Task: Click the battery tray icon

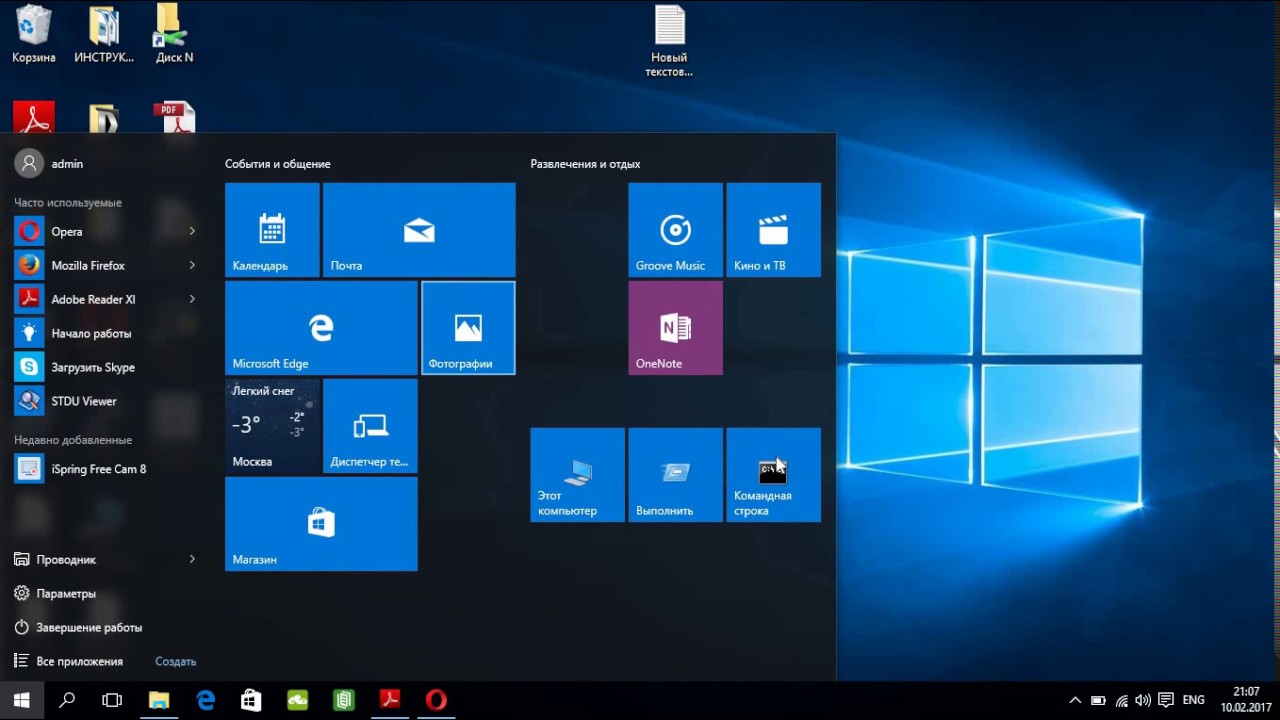Action: [1098, 700]
